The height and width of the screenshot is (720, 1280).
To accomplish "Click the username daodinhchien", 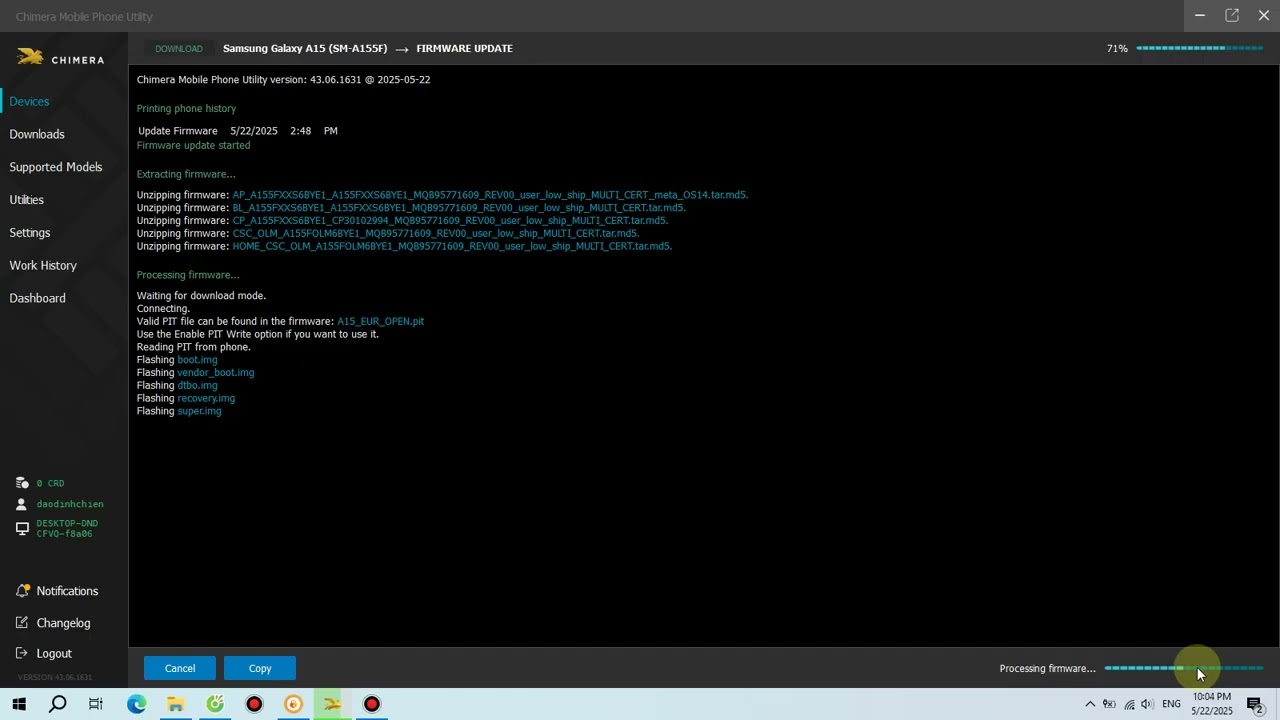I will 70,504.
